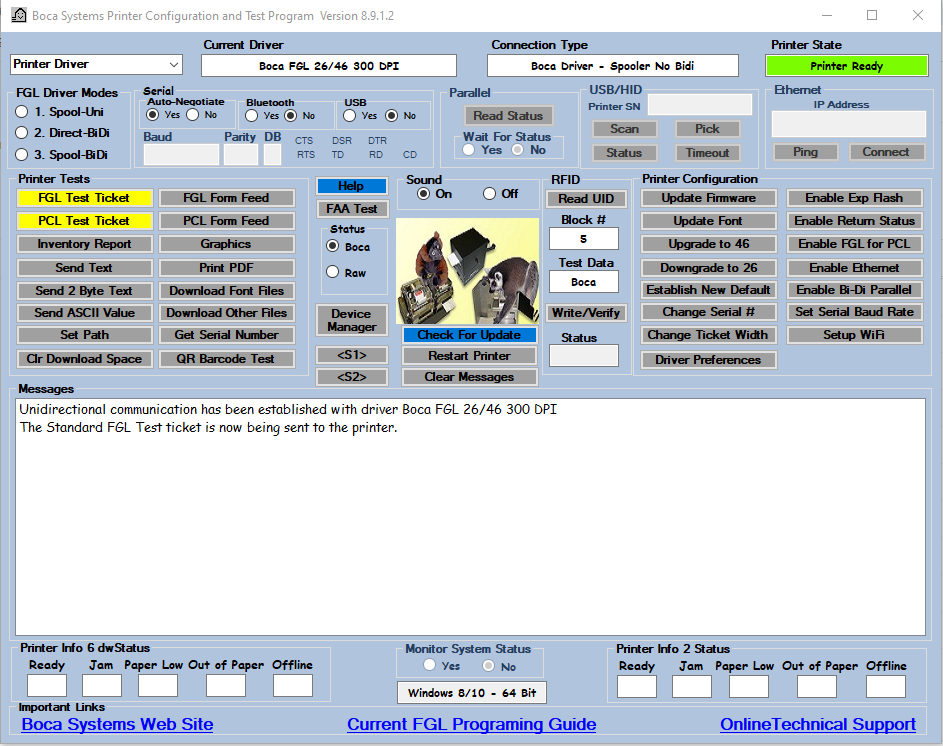Print the FGL Test Ticket

[x=84, y=198]
